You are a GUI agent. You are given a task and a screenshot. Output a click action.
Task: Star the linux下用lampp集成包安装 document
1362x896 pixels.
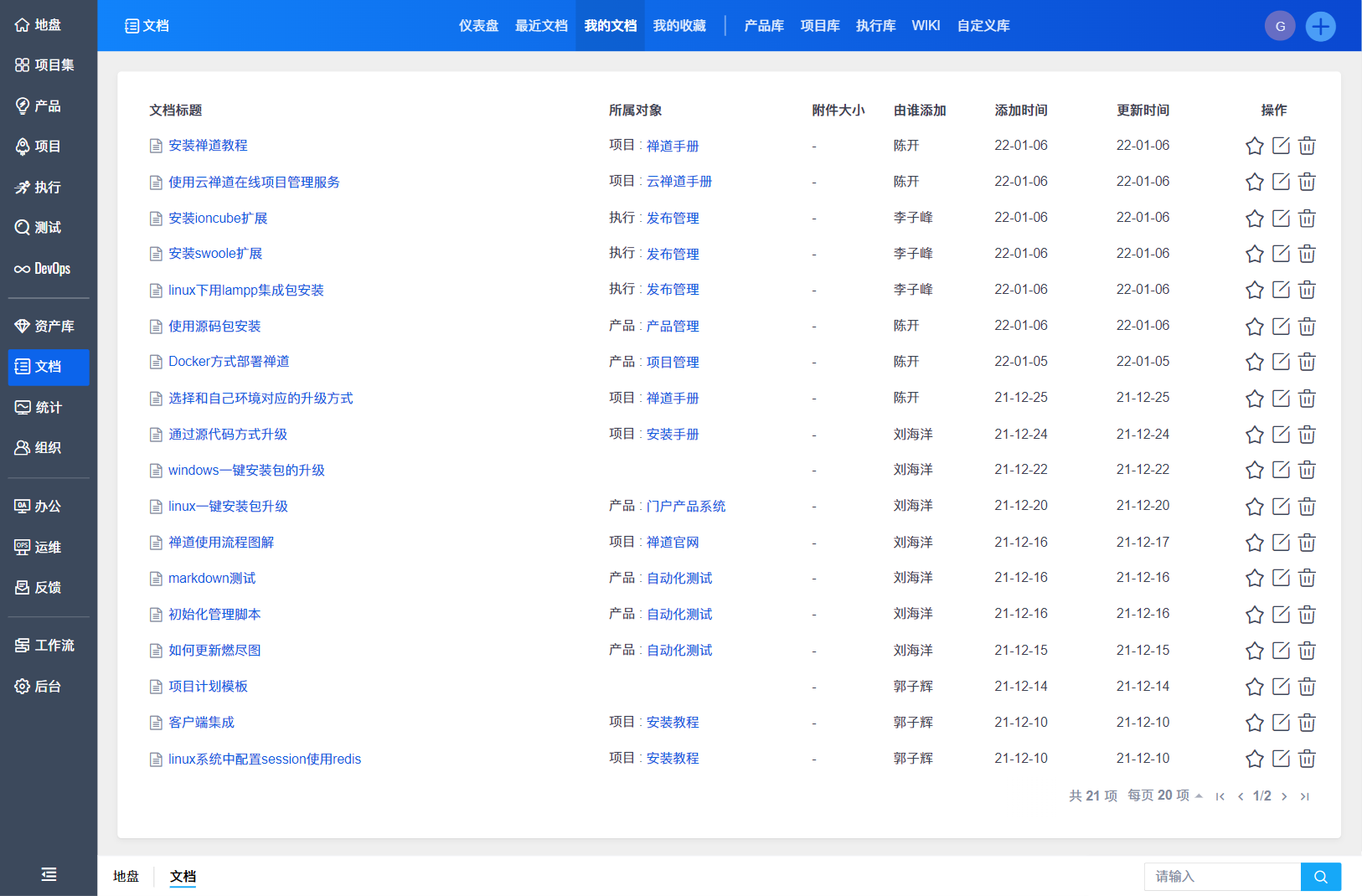pyautogui.click(x=1254, y=290)
